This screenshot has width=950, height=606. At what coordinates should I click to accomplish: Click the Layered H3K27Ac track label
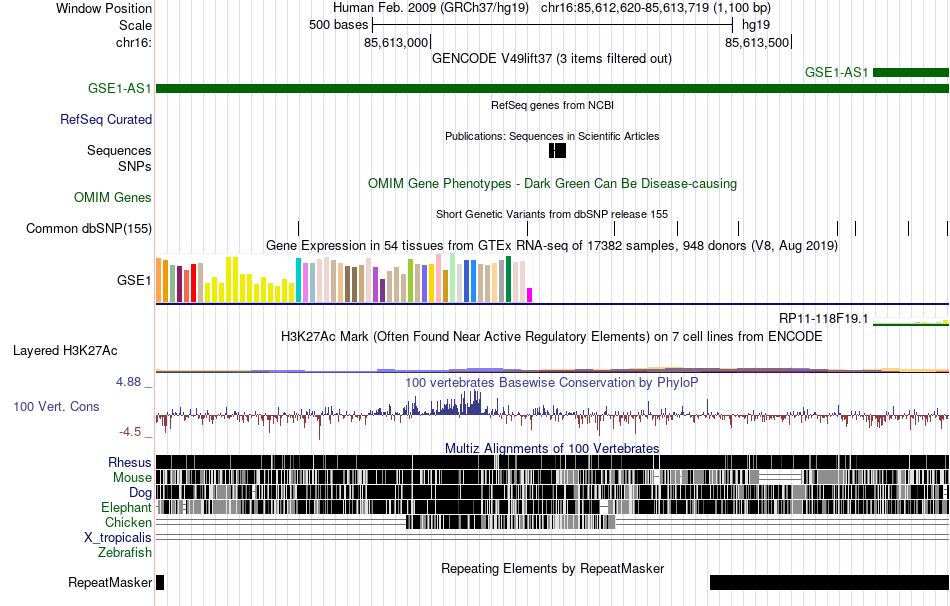click(x=65, y=351)
